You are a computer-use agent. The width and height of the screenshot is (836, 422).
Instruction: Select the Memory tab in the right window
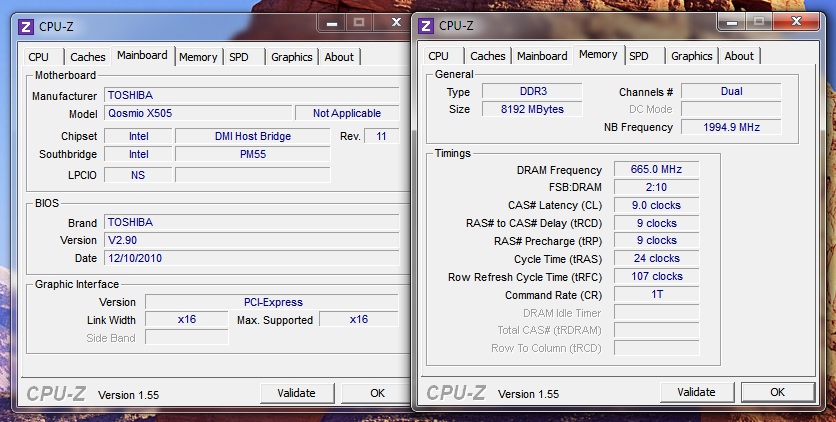[x=598, y=54]
